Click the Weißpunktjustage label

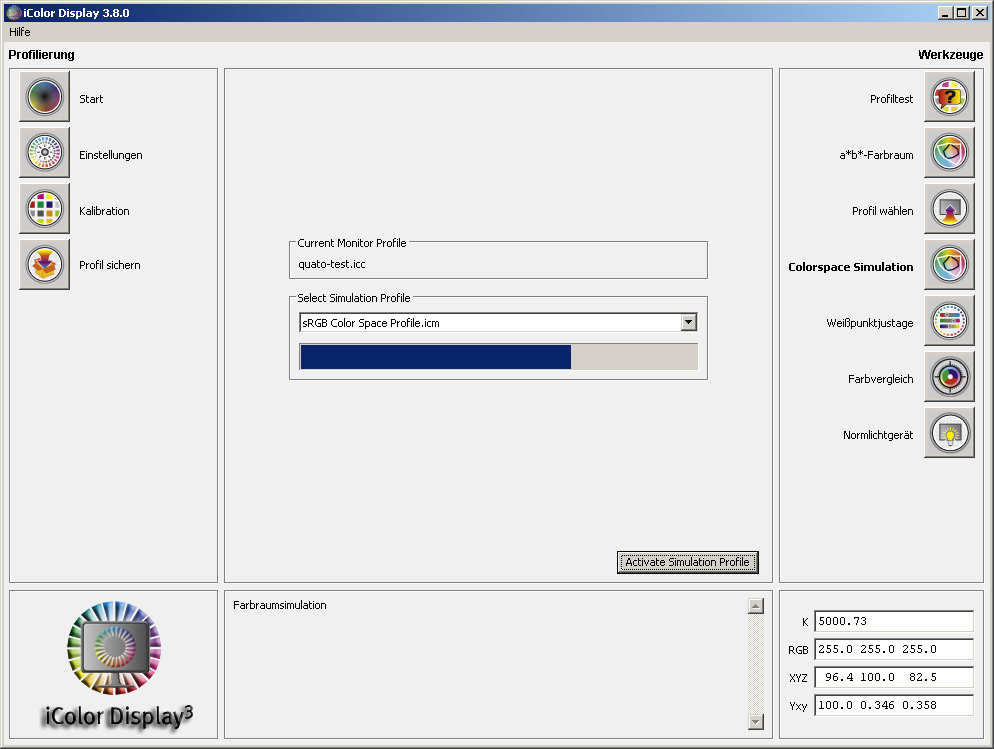coord(870,323)
